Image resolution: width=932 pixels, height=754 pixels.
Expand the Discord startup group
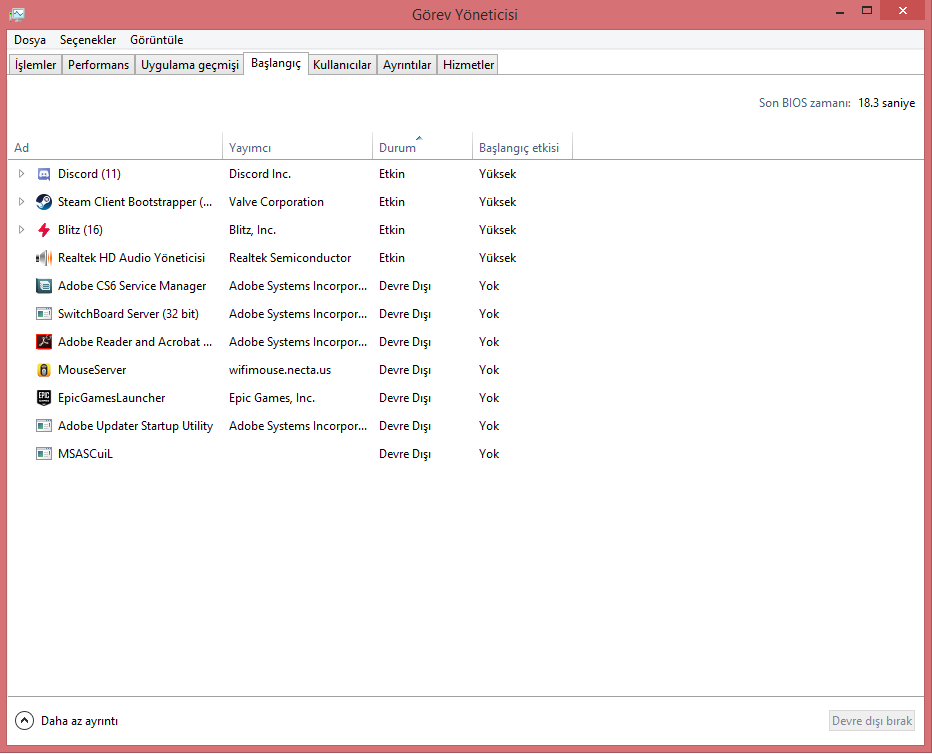point(21,174)
